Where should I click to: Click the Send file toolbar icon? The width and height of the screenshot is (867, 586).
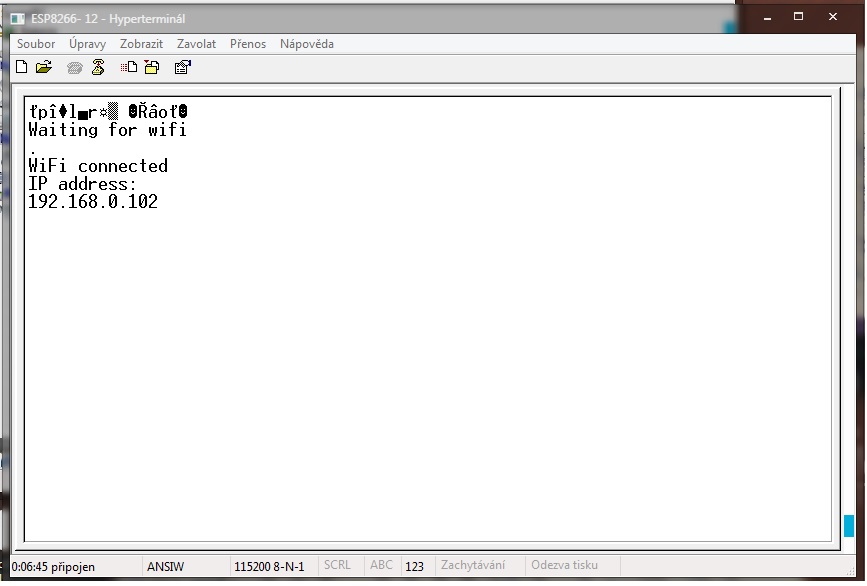(x=129, y=68)
